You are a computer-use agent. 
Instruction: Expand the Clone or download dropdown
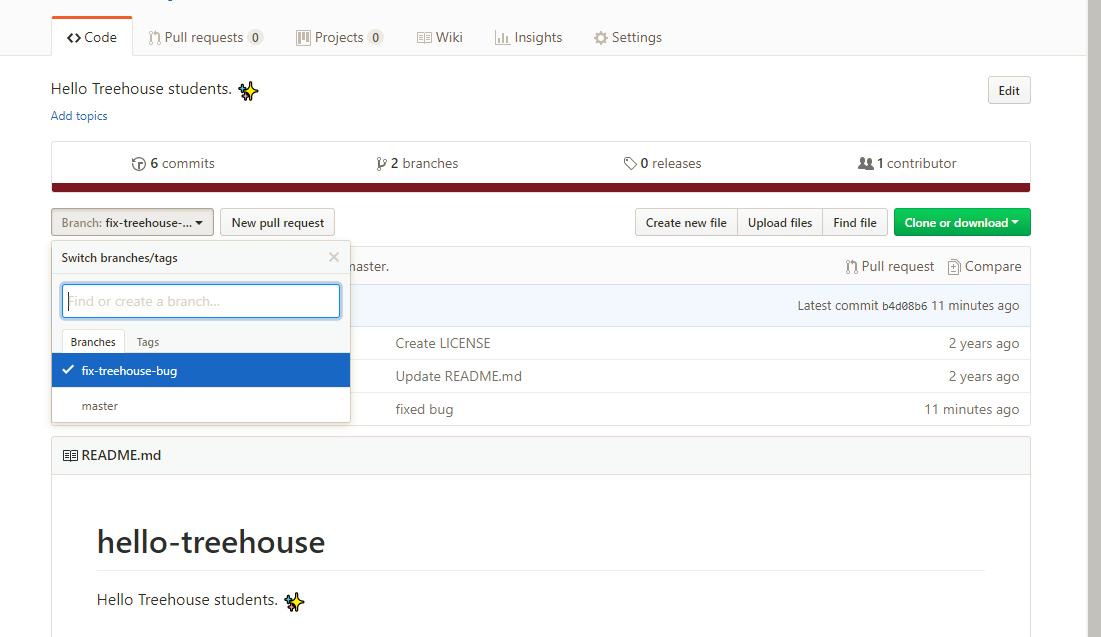[962, 223]
